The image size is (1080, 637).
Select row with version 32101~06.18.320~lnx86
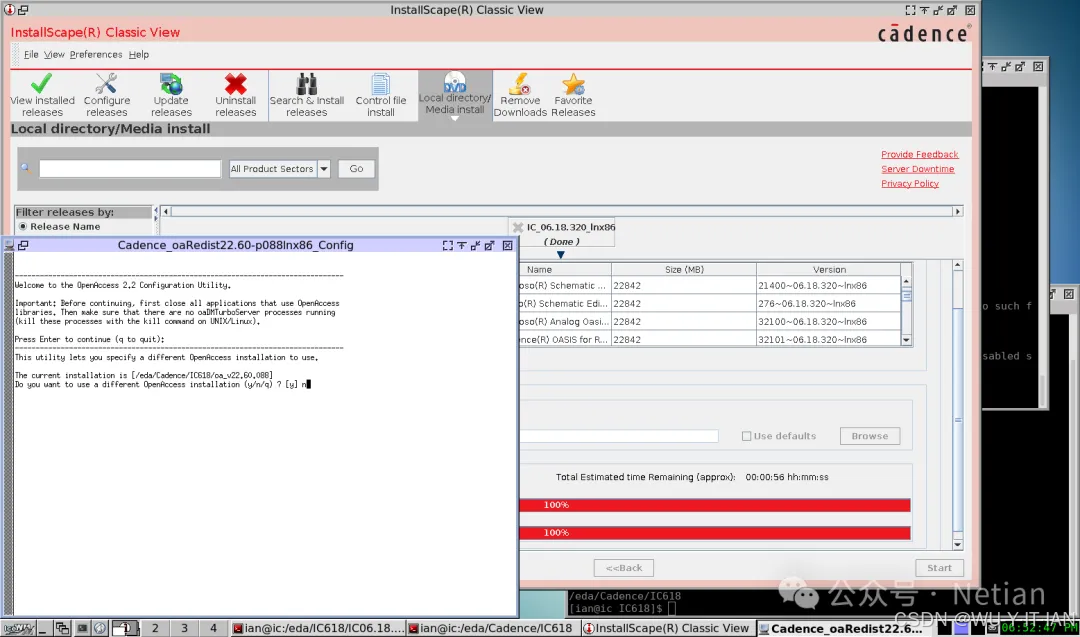710,340
